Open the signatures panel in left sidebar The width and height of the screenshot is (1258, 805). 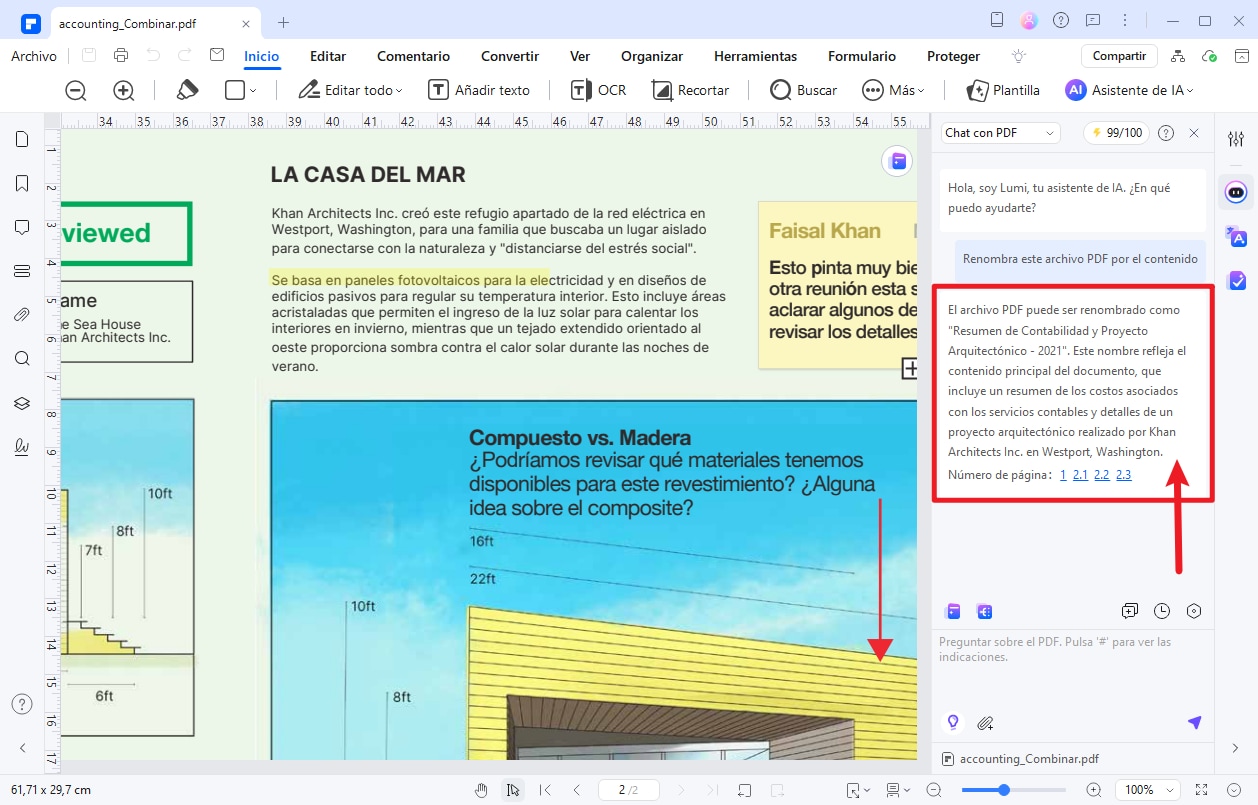[22, 447]
